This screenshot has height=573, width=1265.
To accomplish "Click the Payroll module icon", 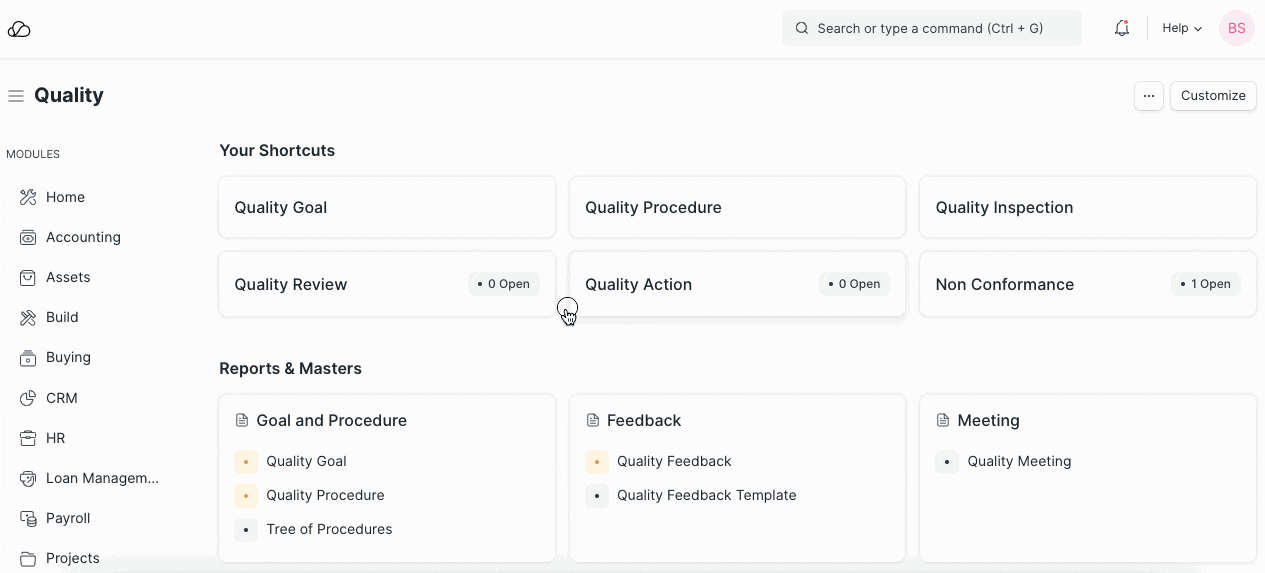I will (x=28, y=518).
